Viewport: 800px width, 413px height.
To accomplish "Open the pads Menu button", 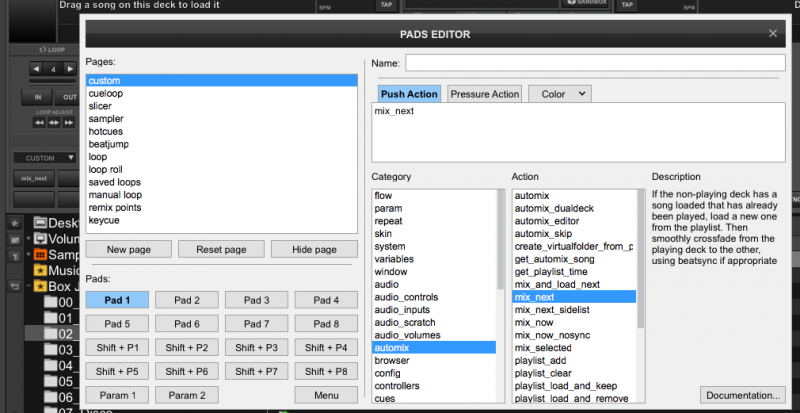I will coord(326,395).
